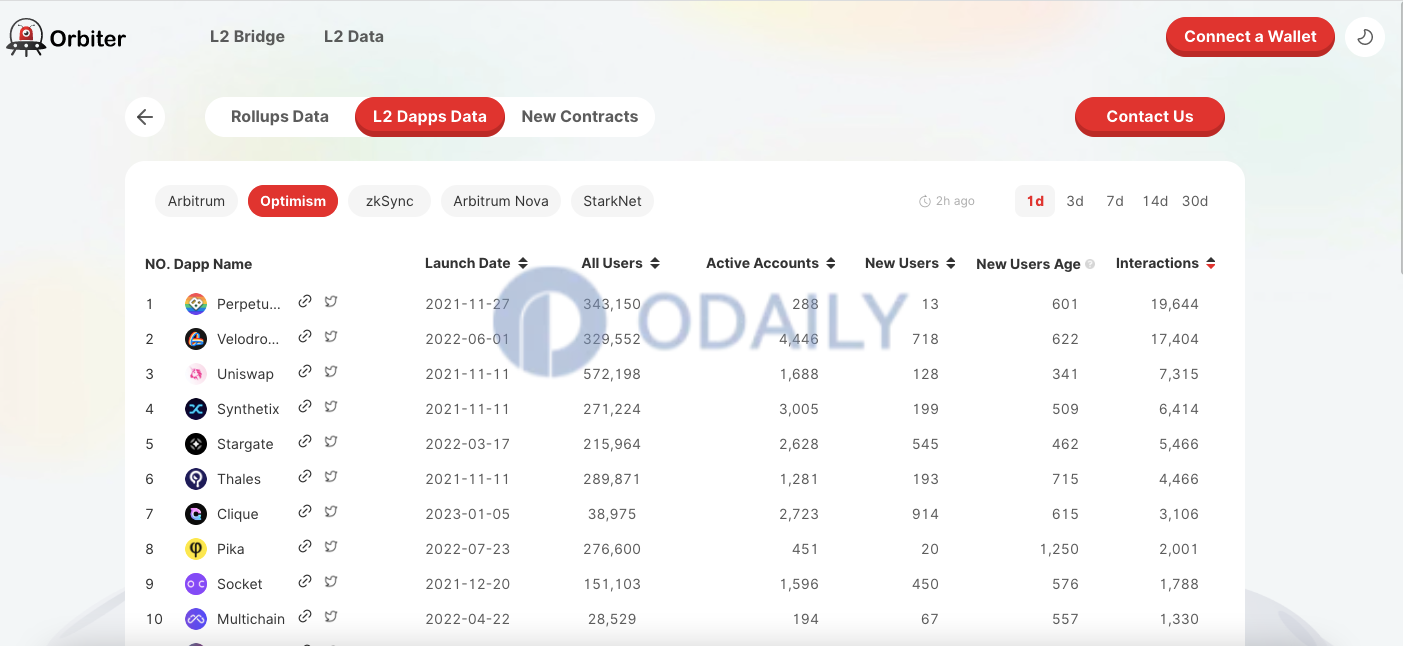Choose the 3d time range
Image resolution: width=1403 pixels, height=646 pixels.
point(1075,201)
